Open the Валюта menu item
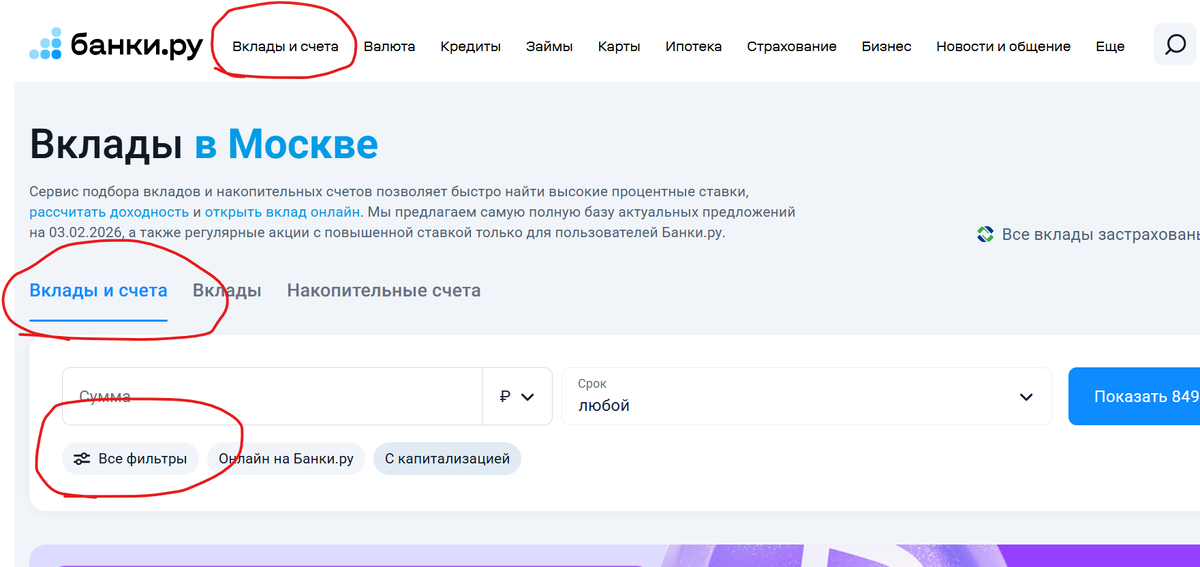Image resolution: width=1200 pixels, height=567 pixels. (389, 46)
